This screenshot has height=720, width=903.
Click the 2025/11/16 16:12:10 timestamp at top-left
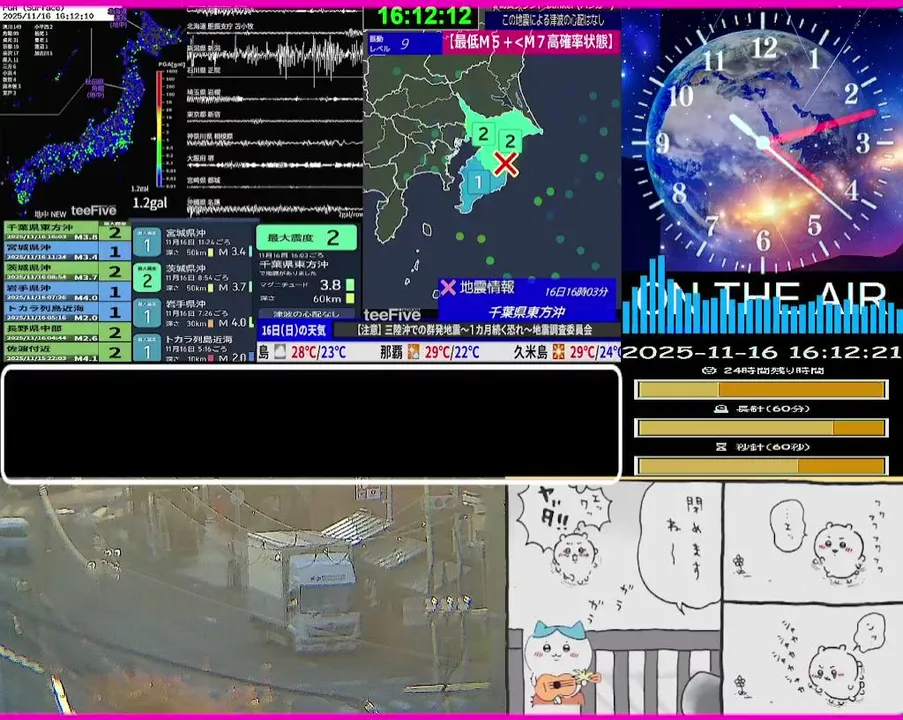click(x=48, y=16)
